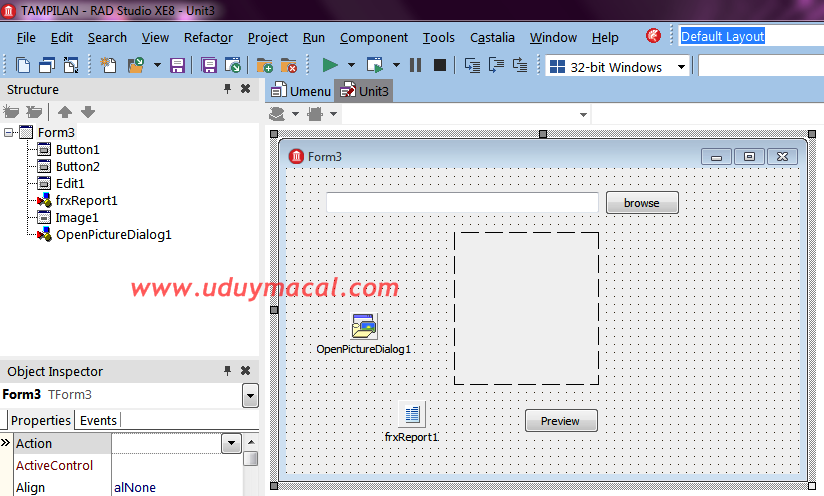Image resolution: width=824 pixels, height=496 pixels.
Task: Open the Run menu
Action: [314, 38]
